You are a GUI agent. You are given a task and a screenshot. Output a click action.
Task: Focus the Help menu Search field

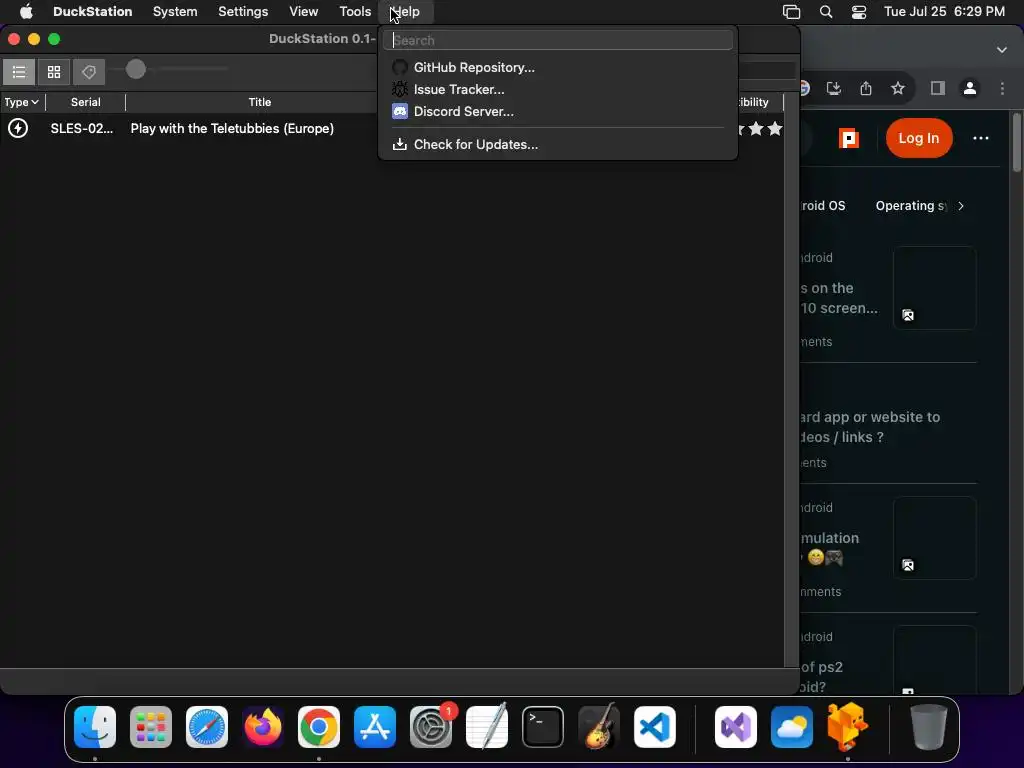558,40
